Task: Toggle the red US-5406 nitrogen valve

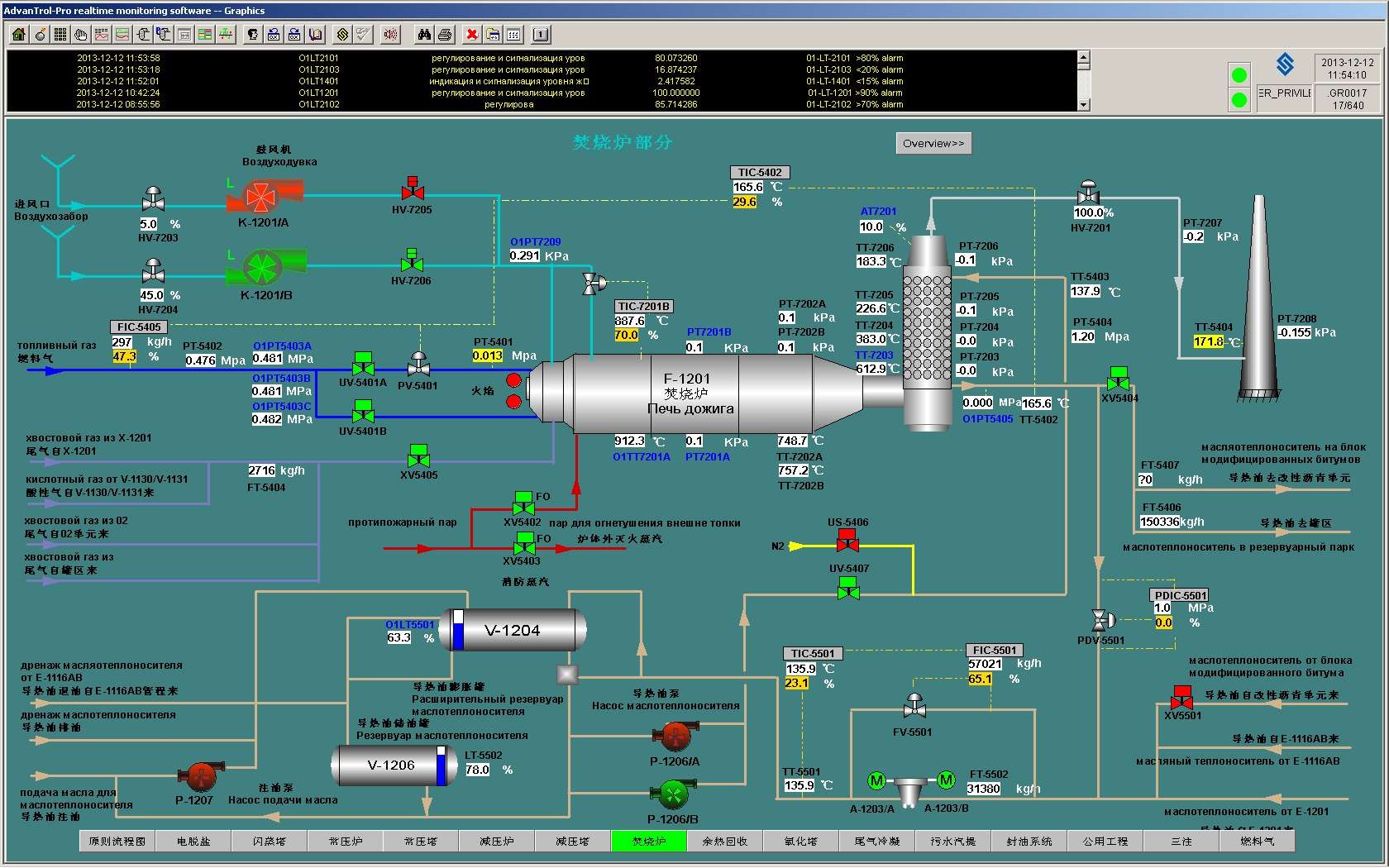Action: coord(847,541)
